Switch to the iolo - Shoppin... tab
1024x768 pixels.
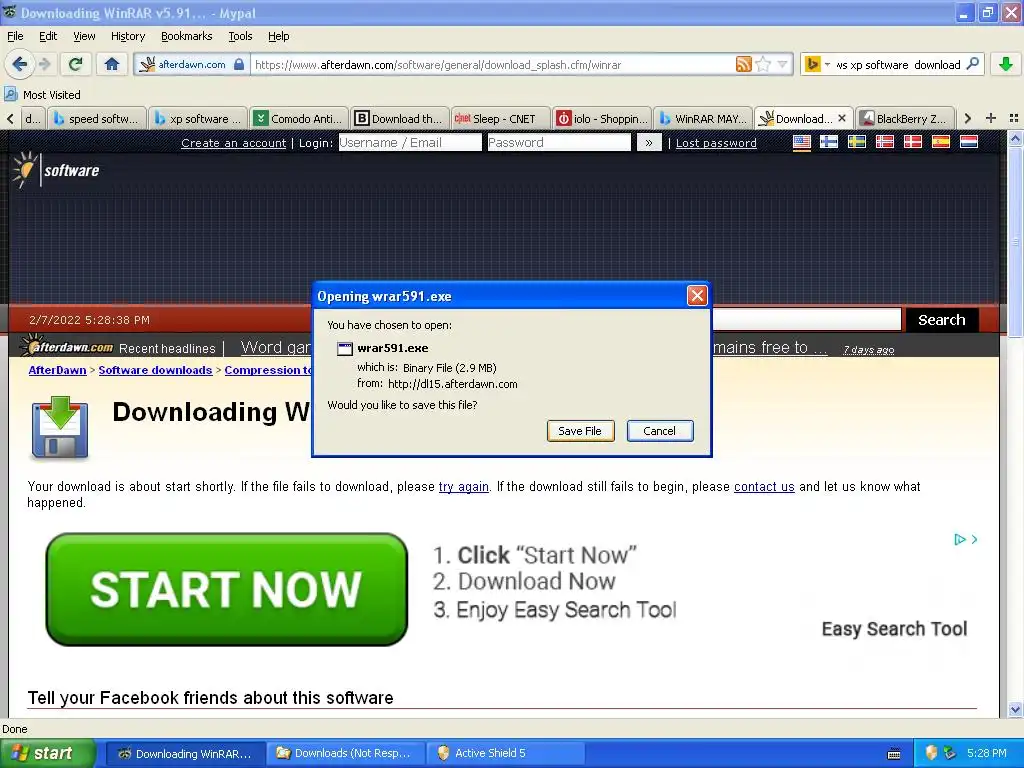point(601,118)
